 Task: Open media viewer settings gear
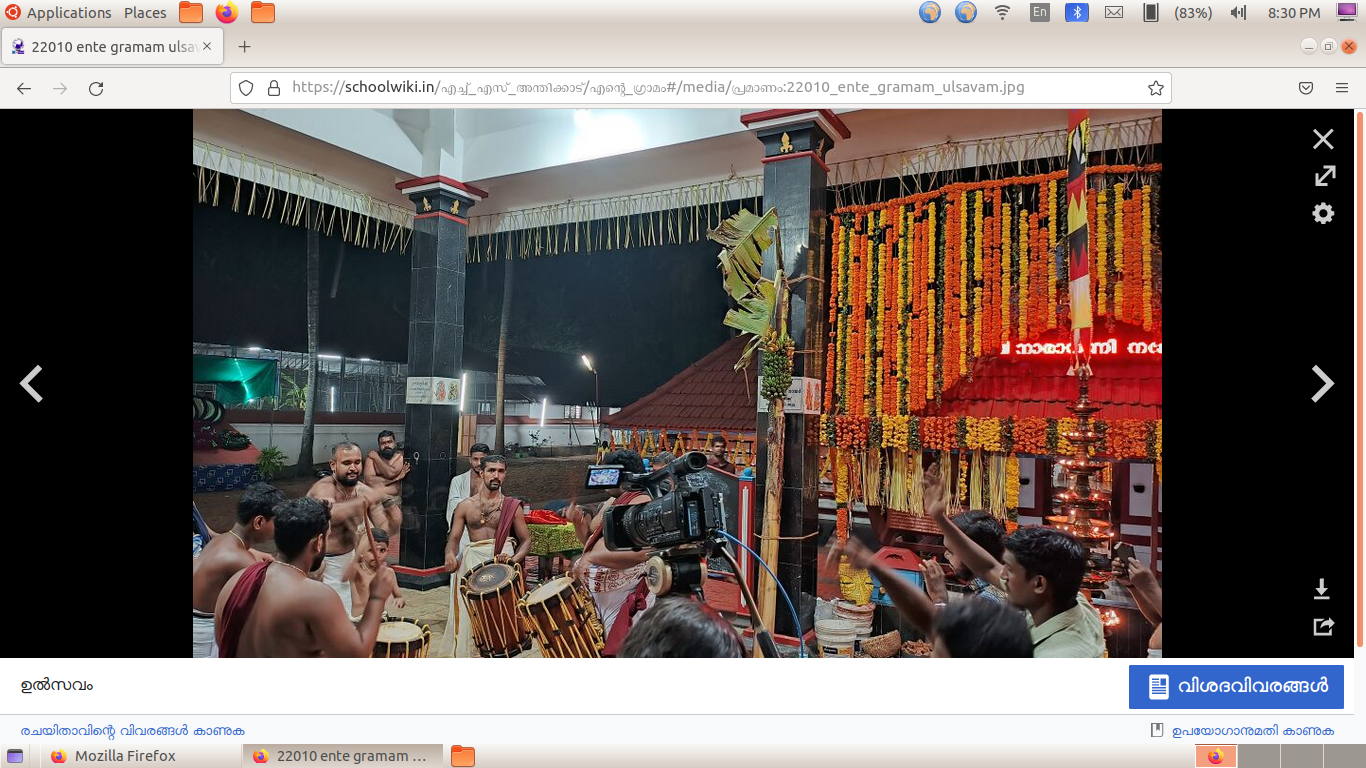(1323, 213)
